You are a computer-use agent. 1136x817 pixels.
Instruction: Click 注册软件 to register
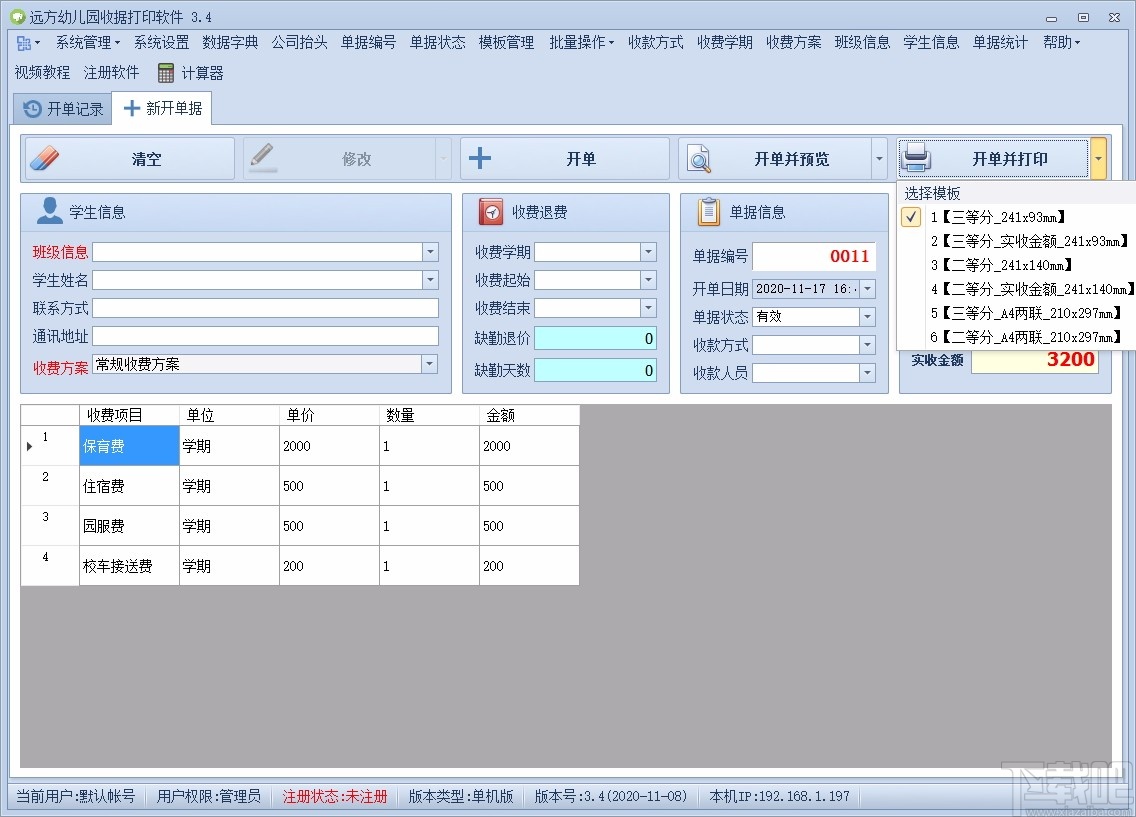111,72
